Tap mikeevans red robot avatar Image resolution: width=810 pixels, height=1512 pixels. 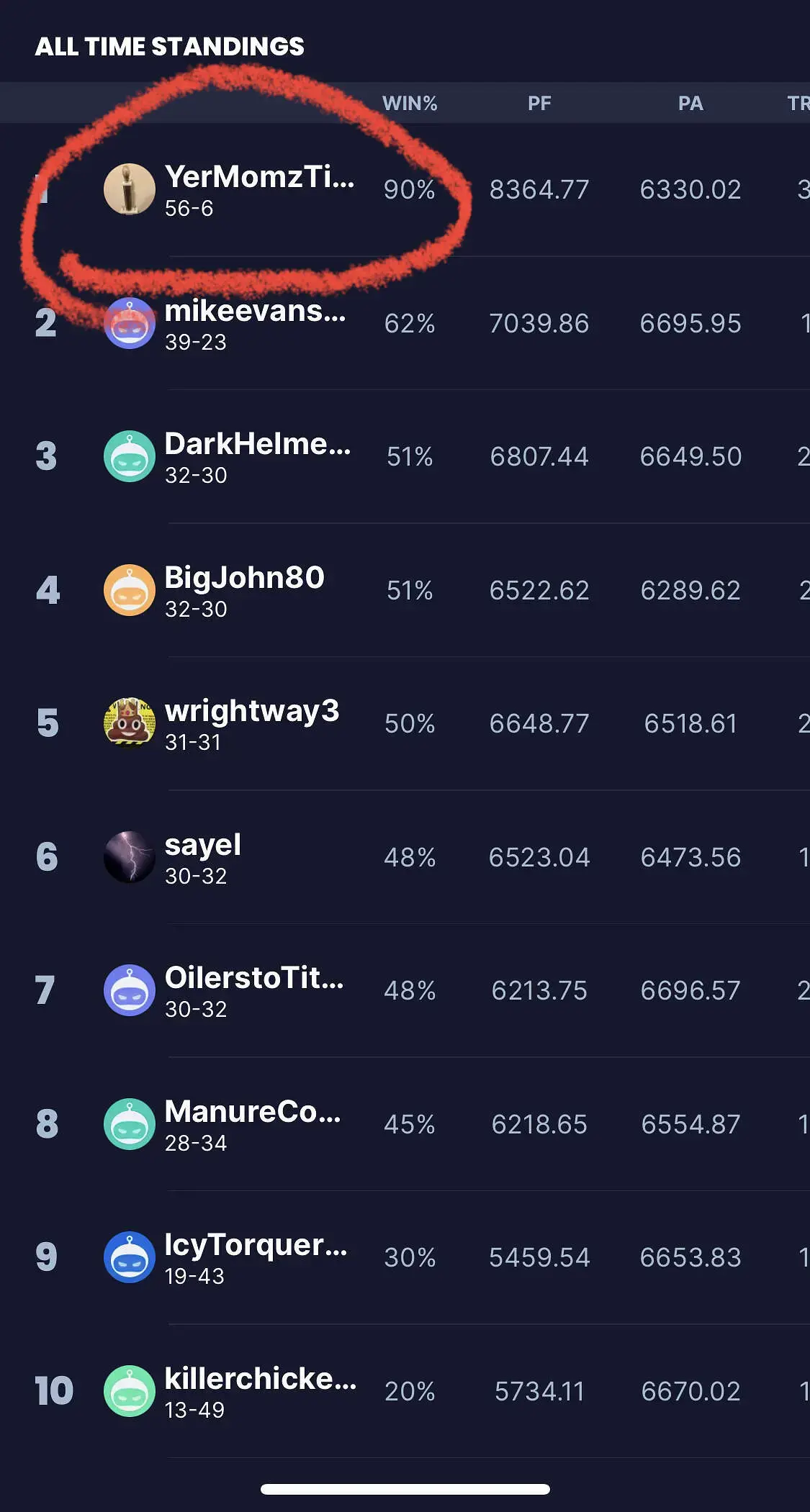130,323
